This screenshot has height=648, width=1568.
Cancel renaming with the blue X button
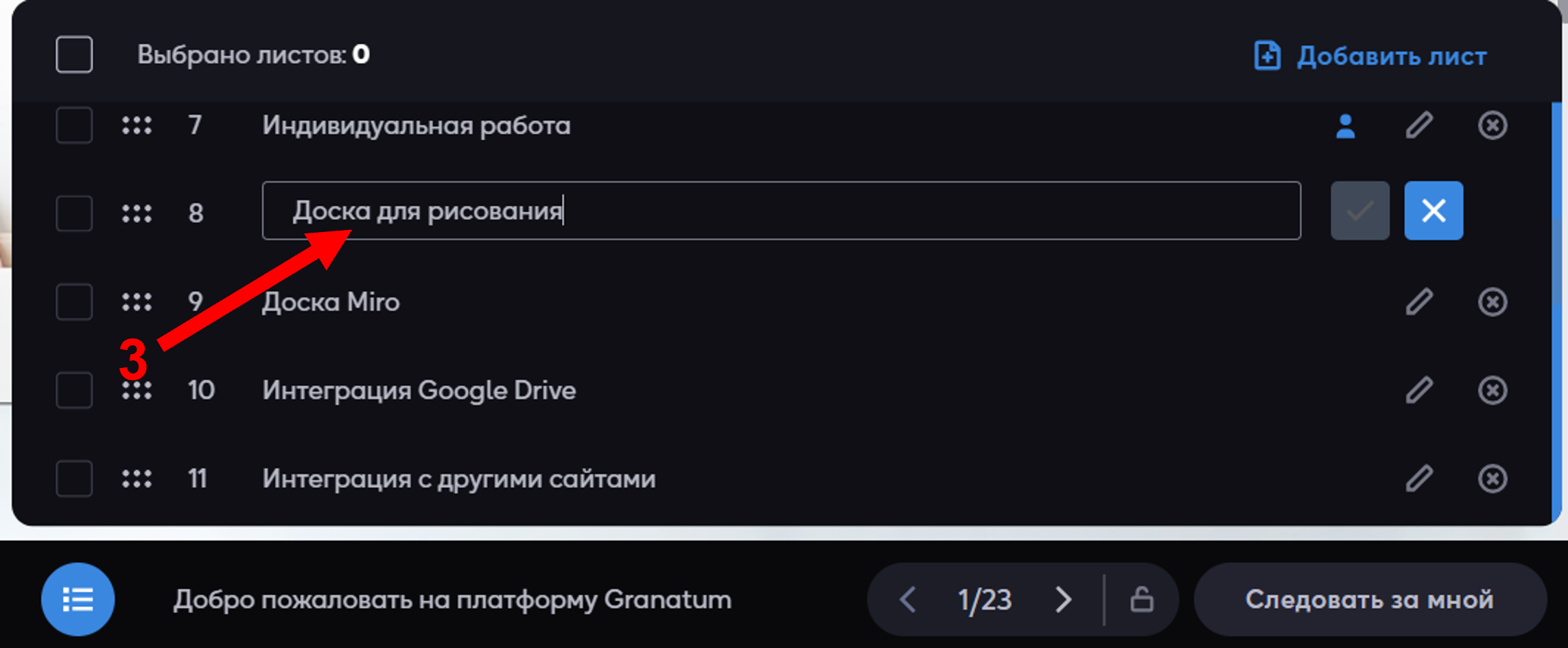pos(1434,211)
